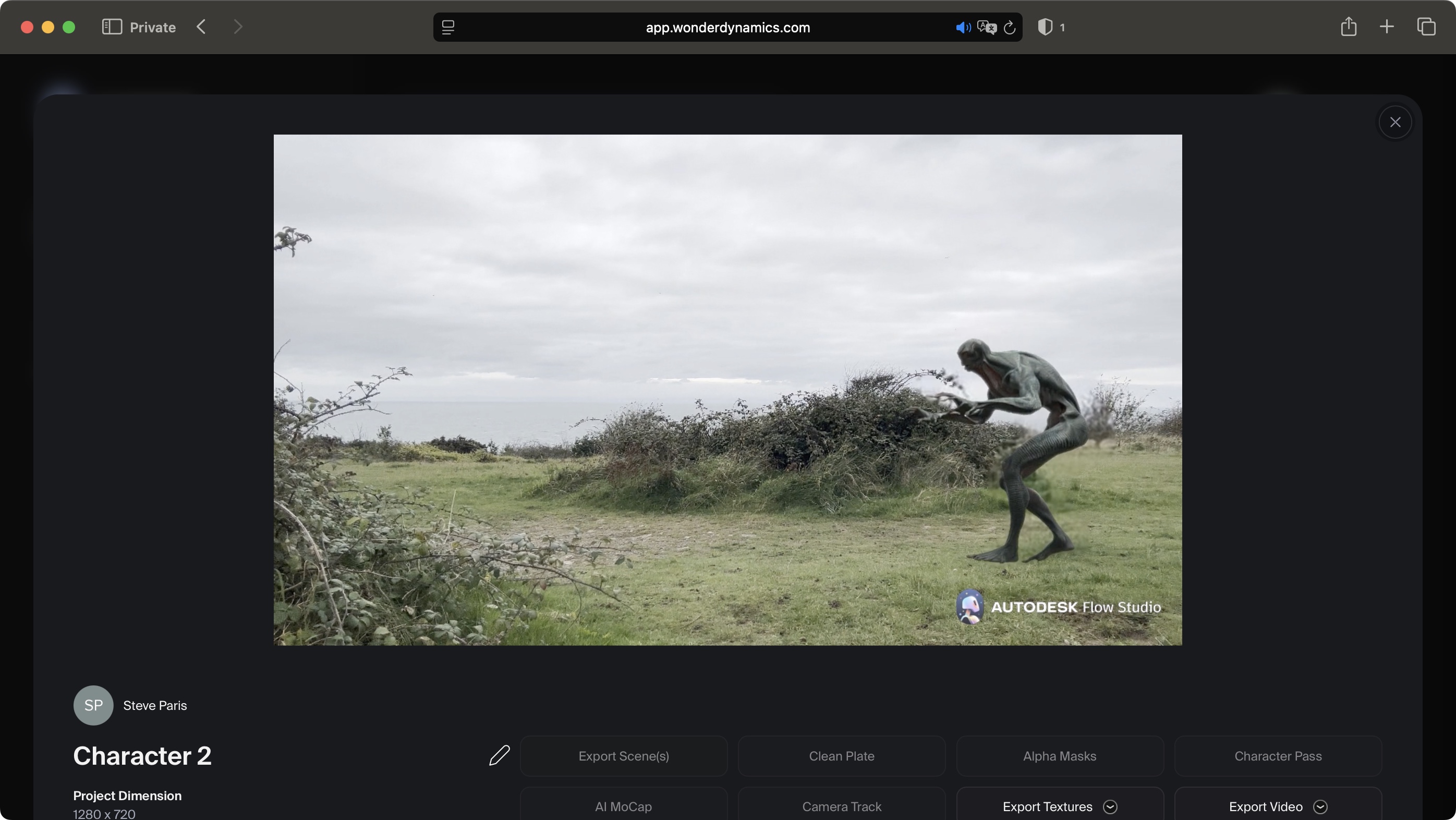
Task: Click the Export Scene(s) button
Action: 623,755
